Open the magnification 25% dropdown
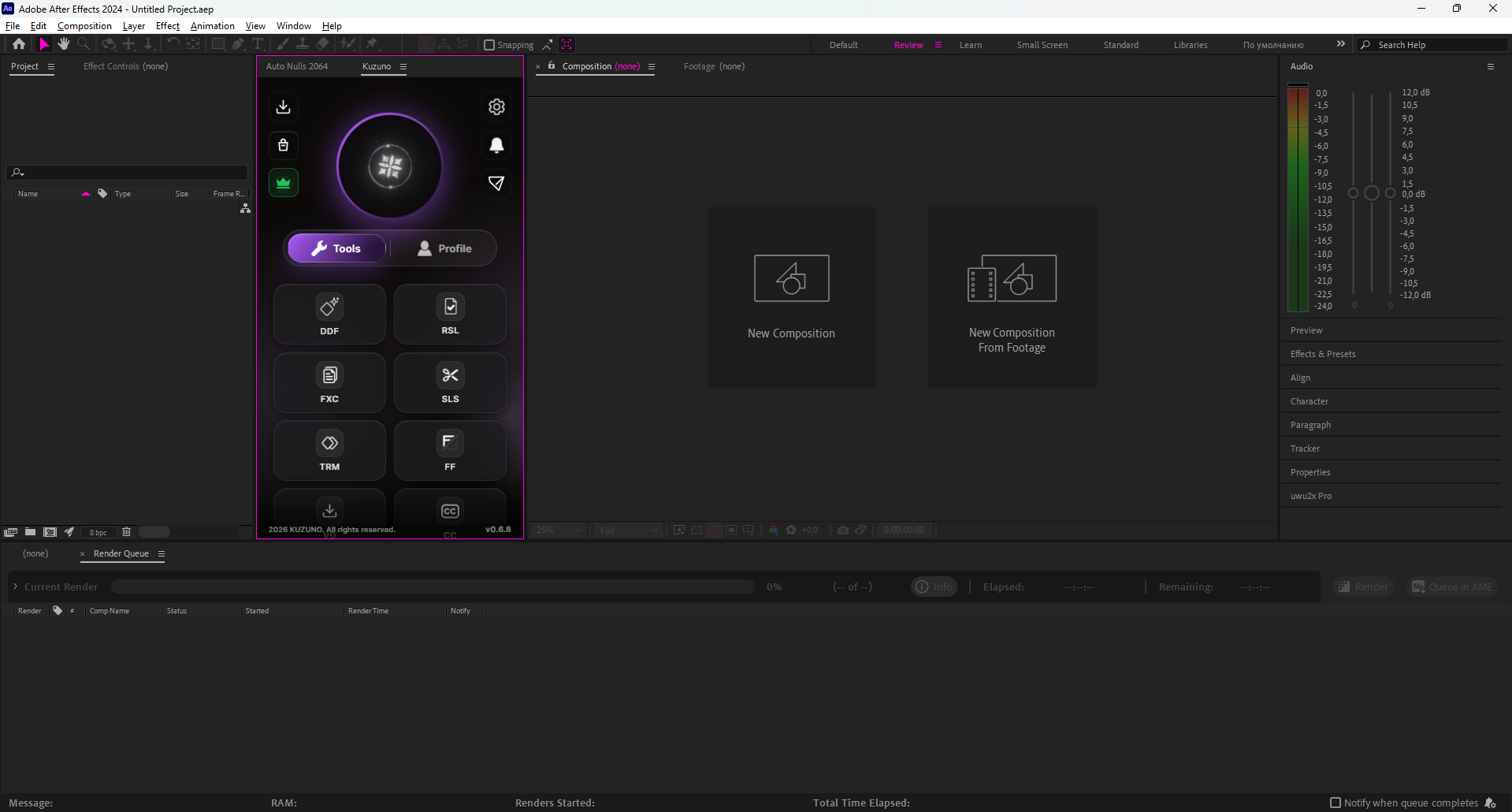Viewport: 1512px width, 812px height. click(x=559, y=531)
